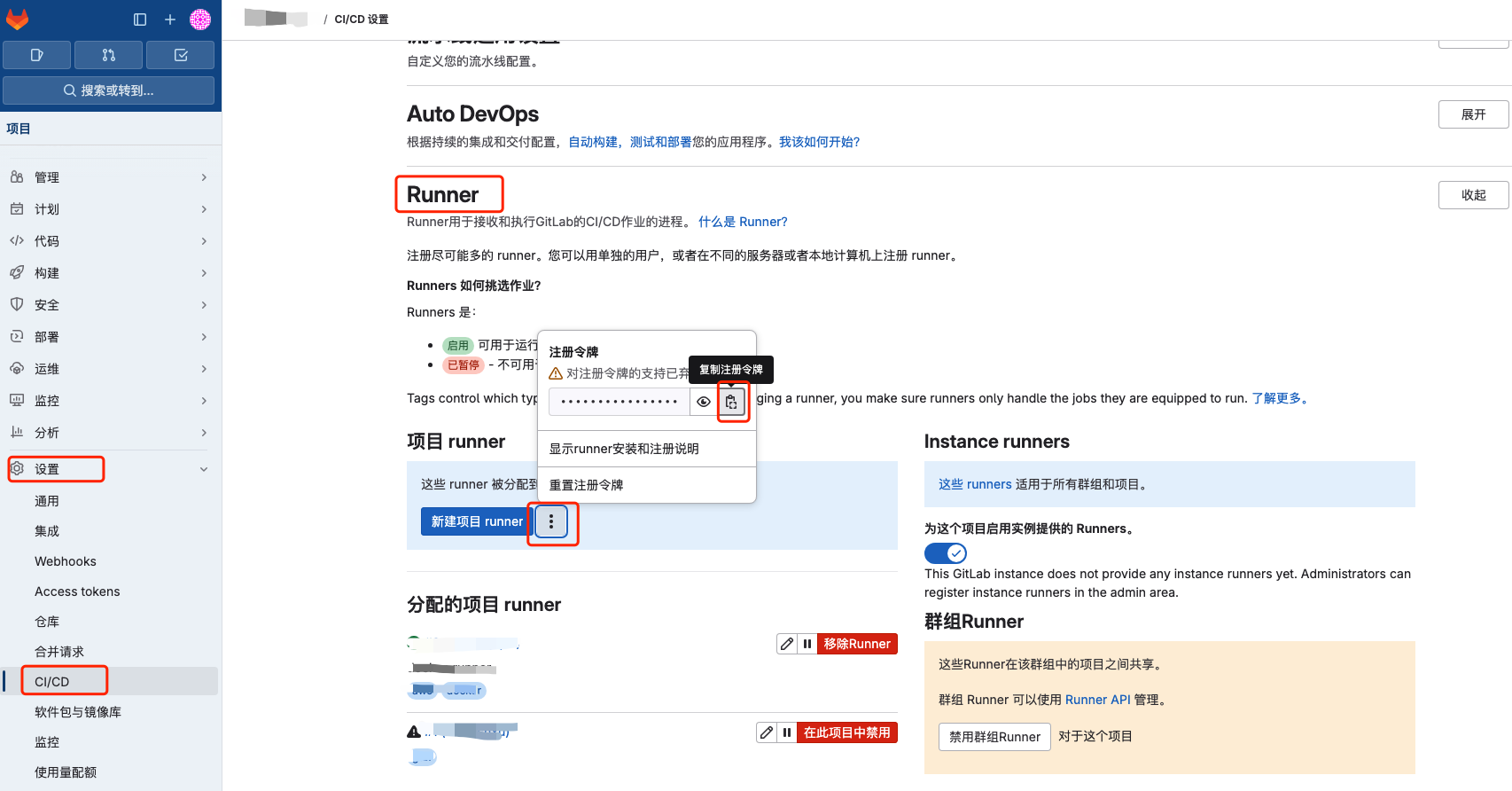Click the 搜索或转到 search box

coord(109,90)
